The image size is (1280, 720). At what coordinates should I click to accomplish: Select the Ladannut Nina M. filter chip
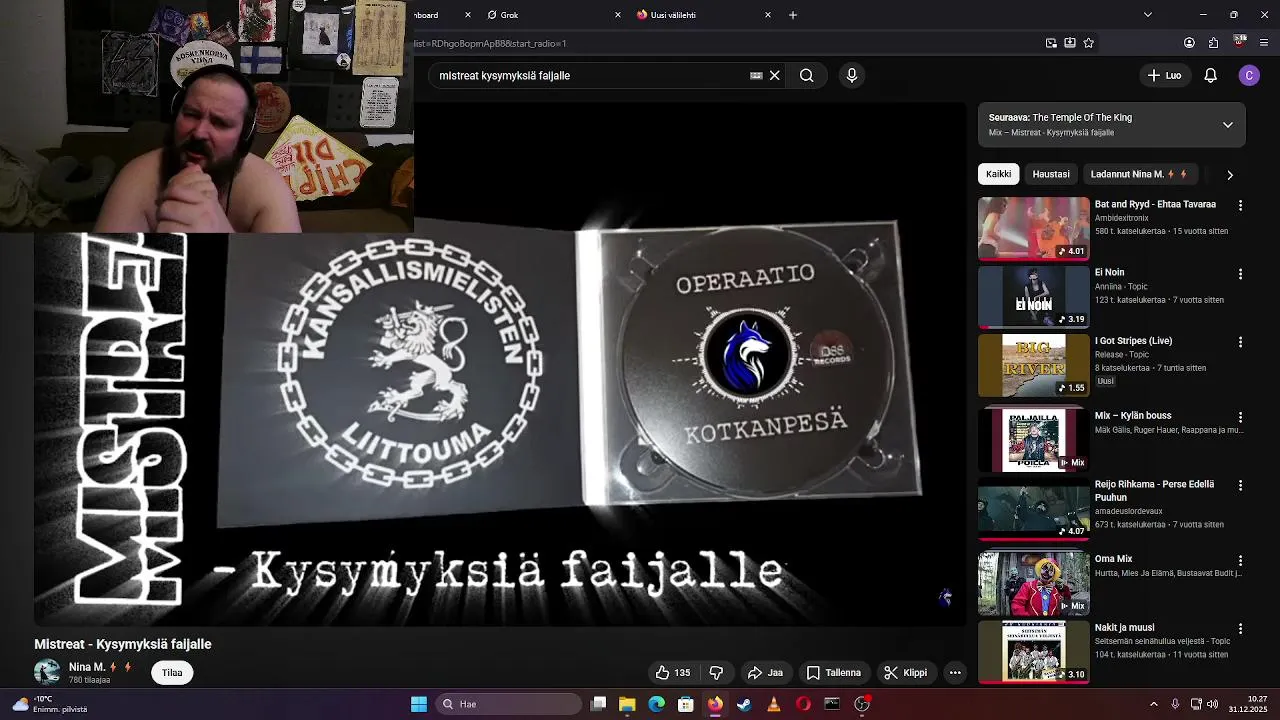(1138, 174)
